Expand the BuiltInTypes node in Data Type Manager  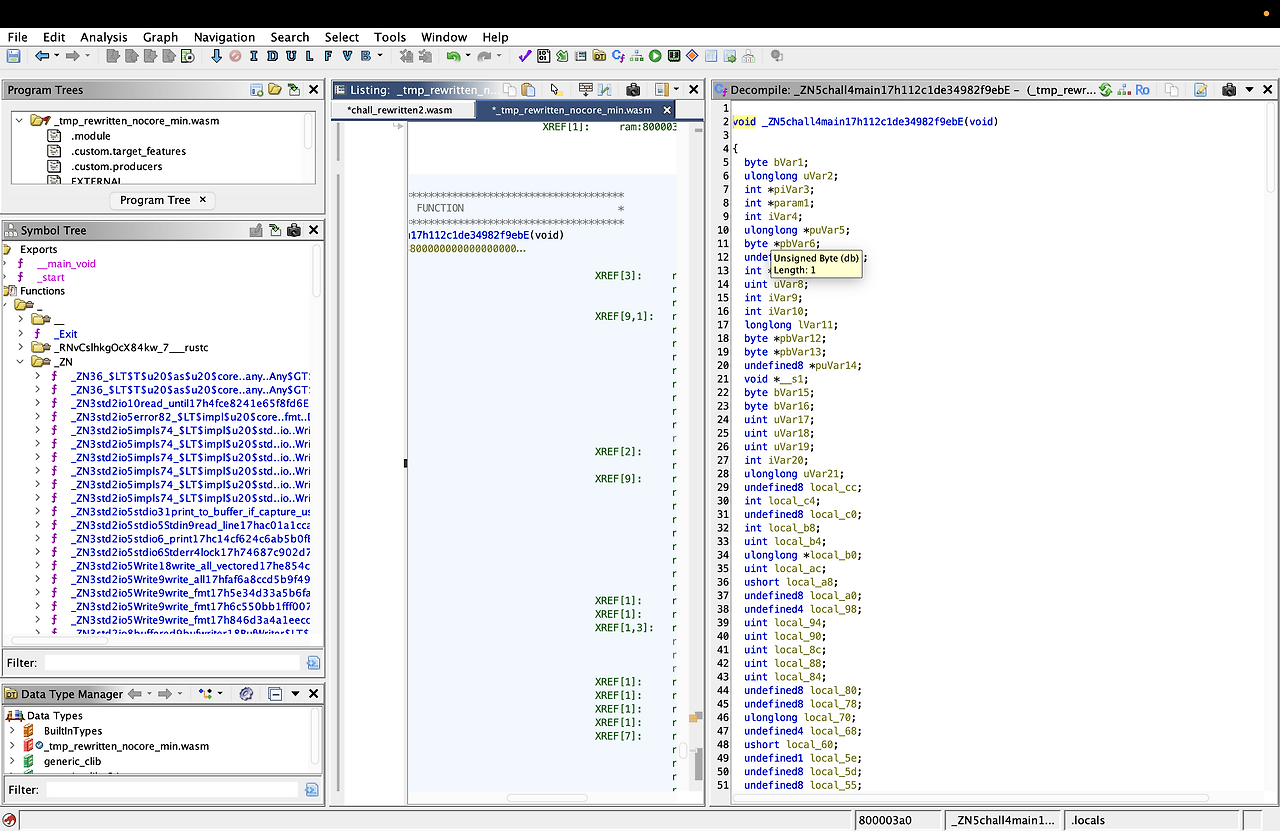pos(12,731)
